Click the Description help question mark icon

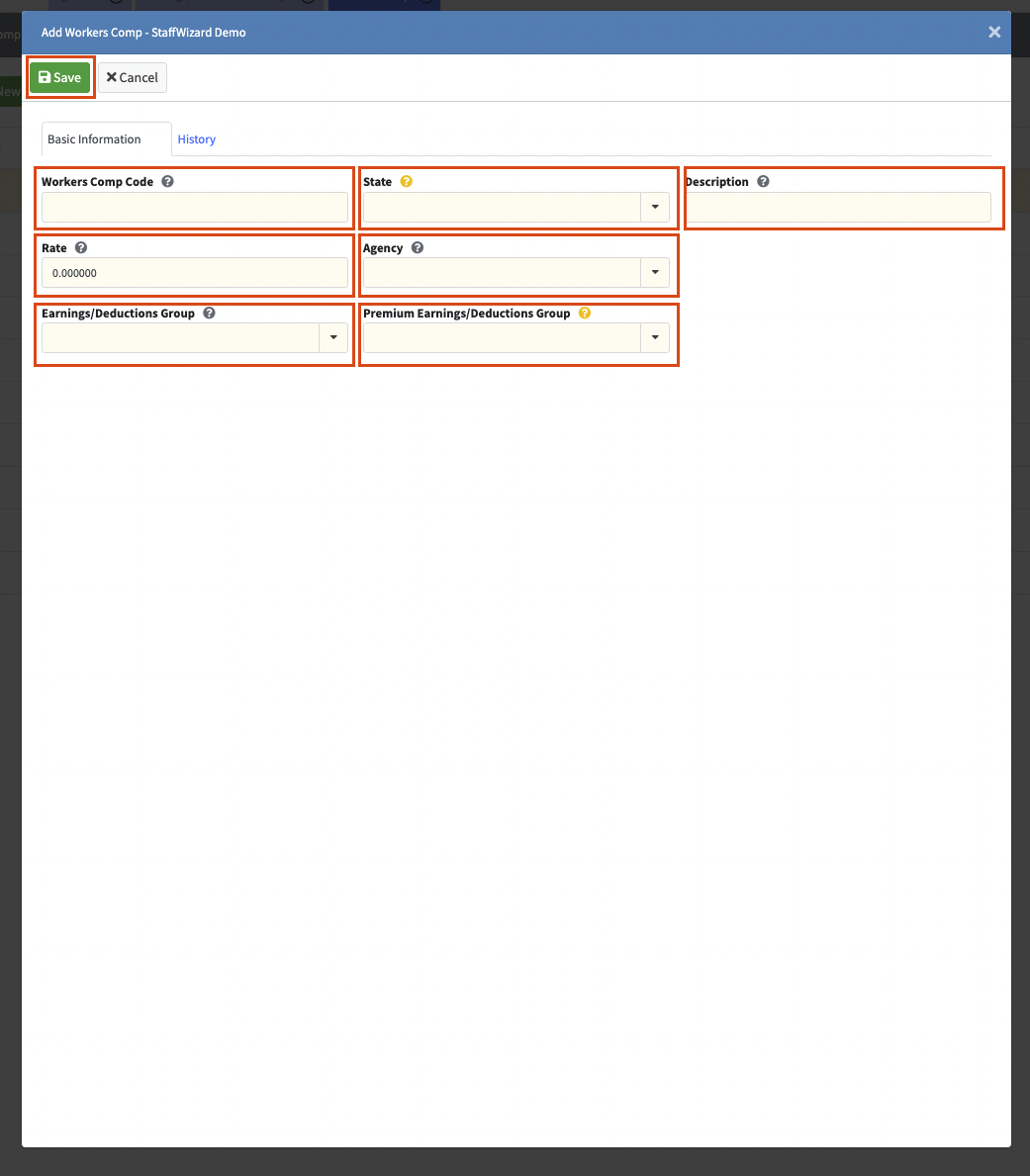click(x=763, y=182)
